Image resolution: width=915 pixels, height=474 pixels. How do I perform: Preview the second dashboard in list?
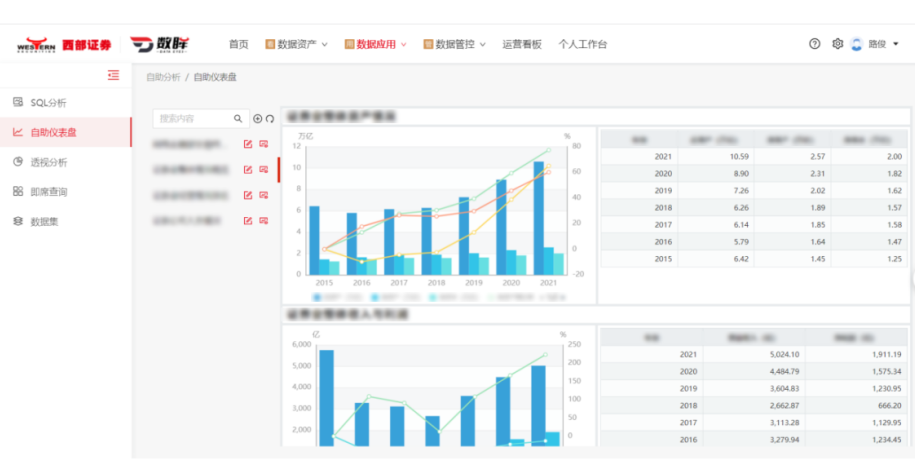click(x=263, y=169)
